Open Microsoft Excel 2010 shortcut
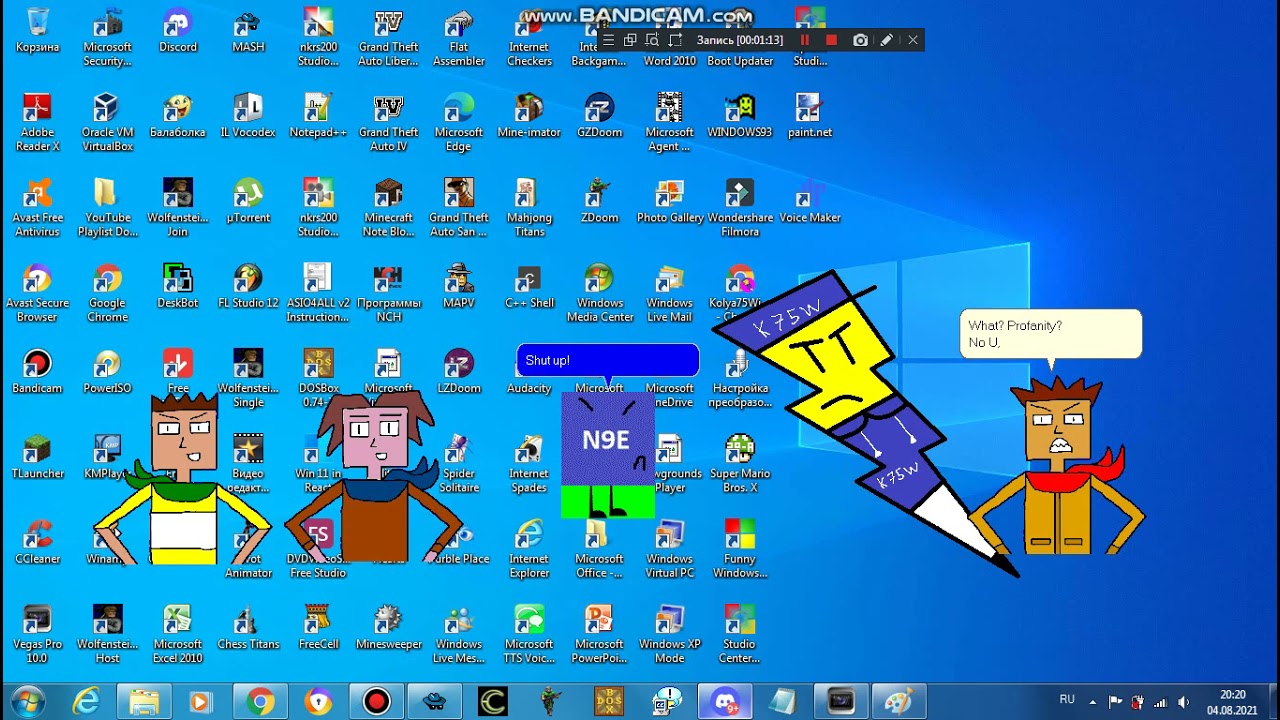This screenshot has height=720, width=1280. click(178, 633)
